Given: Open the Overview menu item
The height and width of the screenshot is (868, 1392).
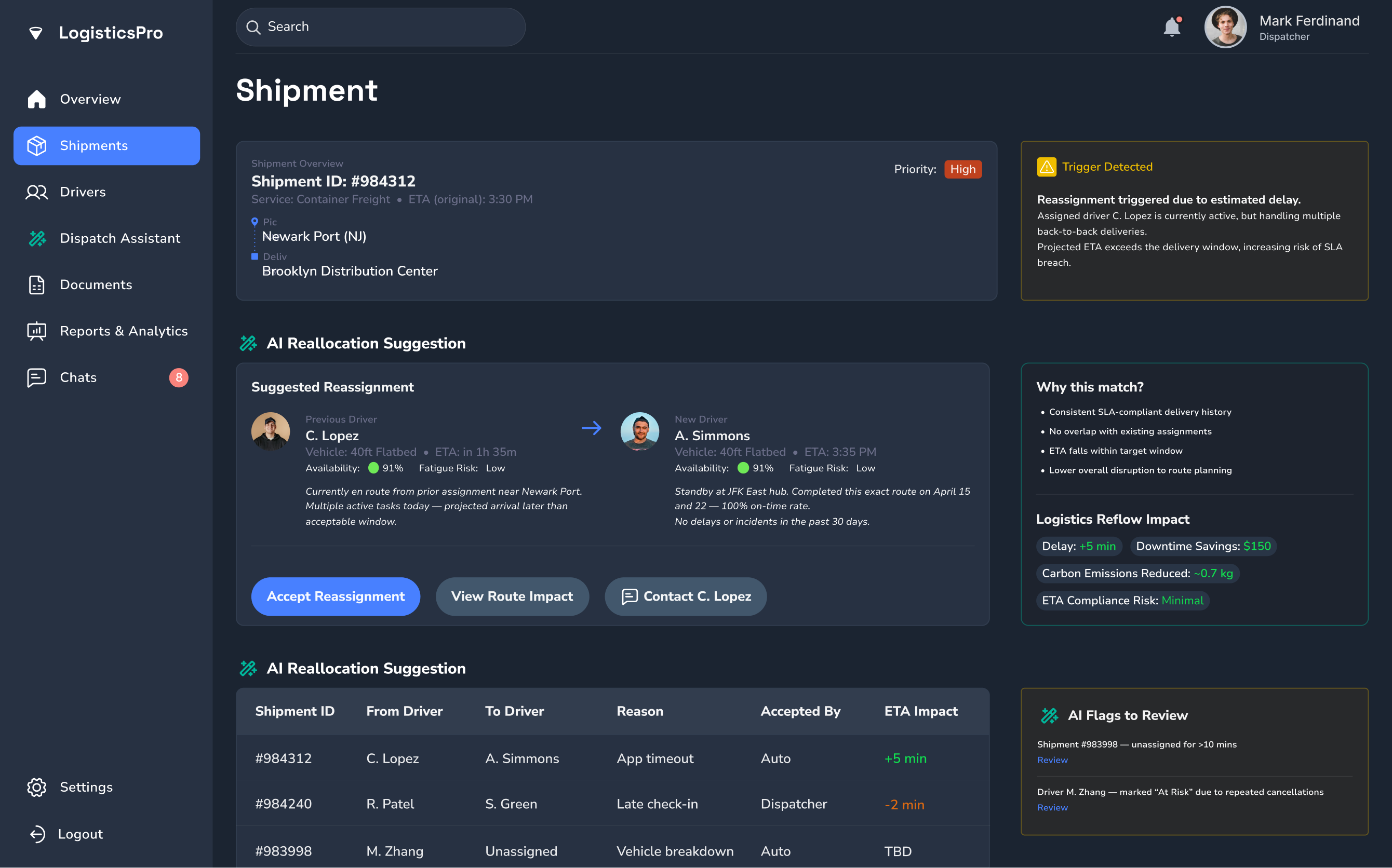Looking at the screenshot, I should point(90,99).
